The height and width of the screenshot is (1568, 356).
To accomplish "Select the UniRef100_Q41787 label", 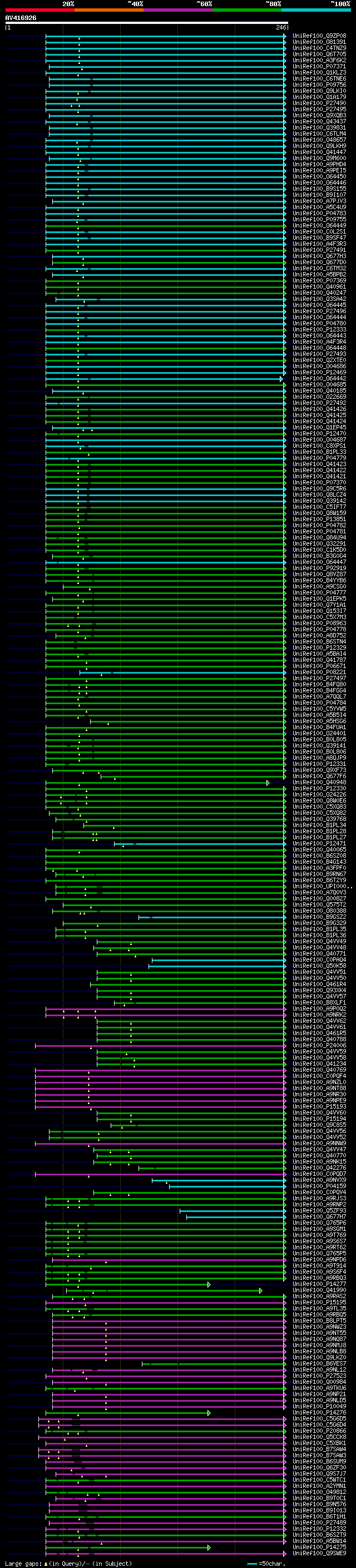I will [x=319, y=660].
